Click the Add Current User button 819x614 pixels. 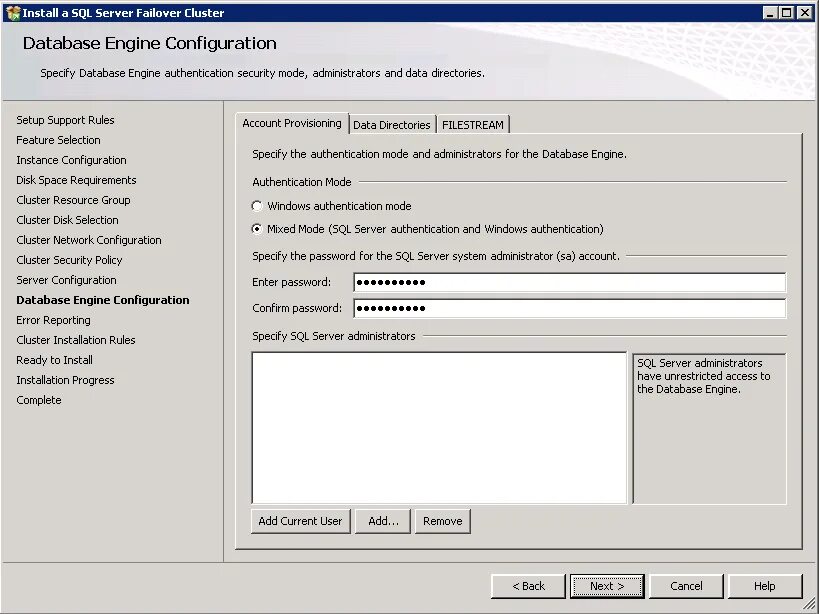coord(300,520)
